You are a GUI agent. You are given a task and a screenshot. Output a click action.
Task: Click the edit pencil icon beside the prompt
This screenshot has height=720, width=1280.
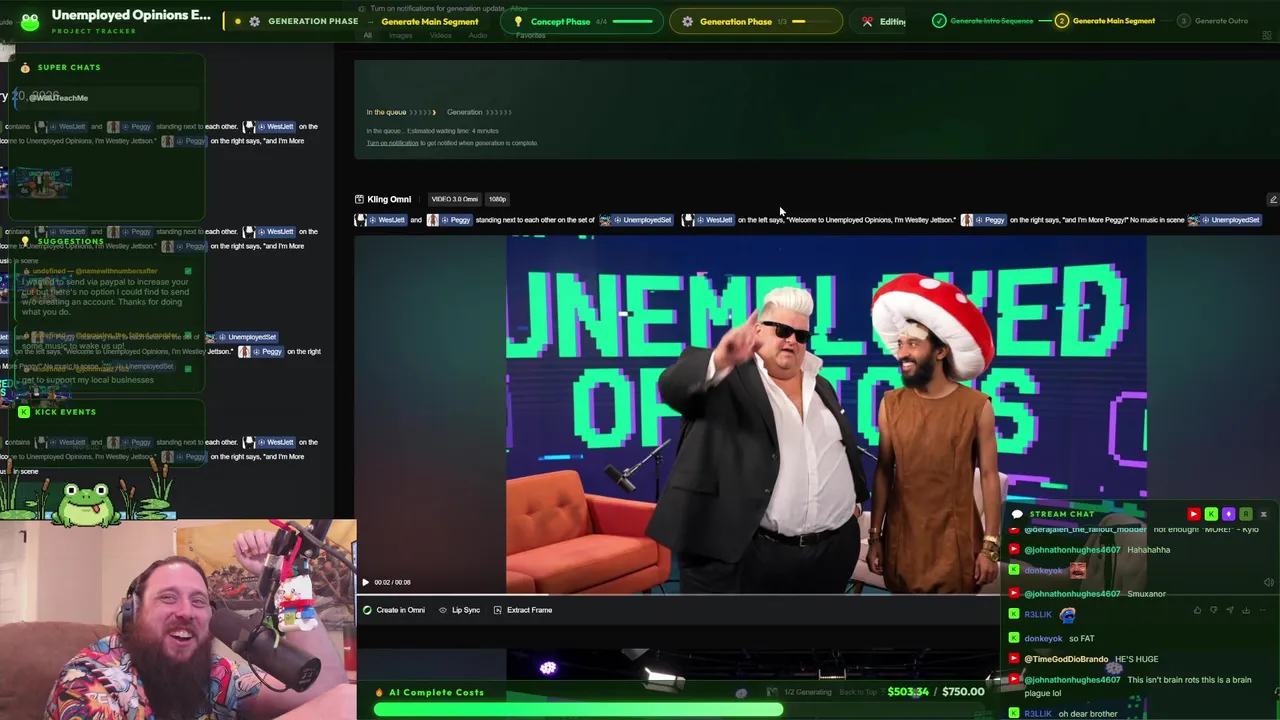(1273, 199)
